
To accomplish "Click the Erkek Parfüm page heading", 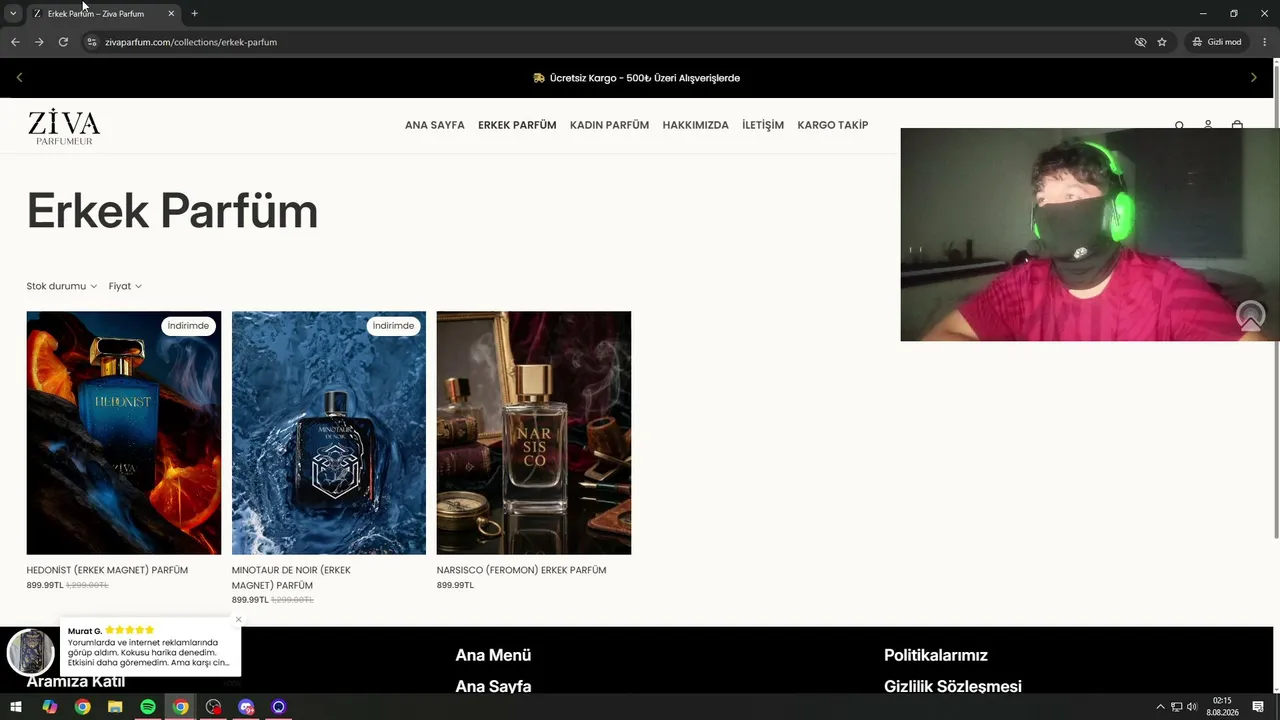I will click(172, 211).
